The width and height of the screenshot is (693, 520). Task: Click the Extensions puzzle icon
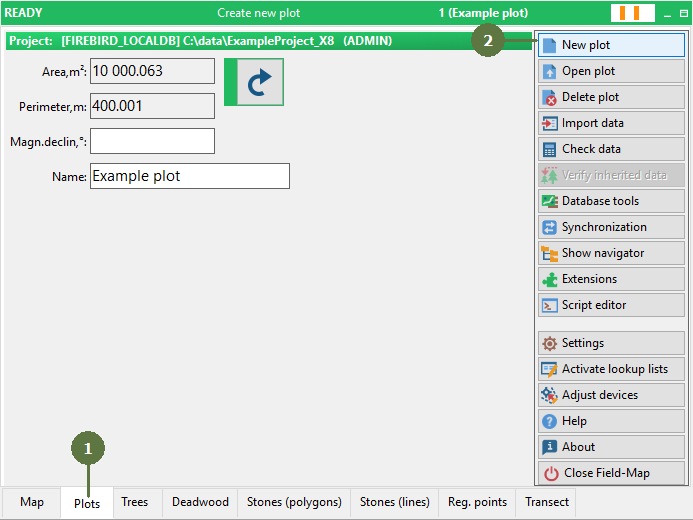[x=549, y=279]
